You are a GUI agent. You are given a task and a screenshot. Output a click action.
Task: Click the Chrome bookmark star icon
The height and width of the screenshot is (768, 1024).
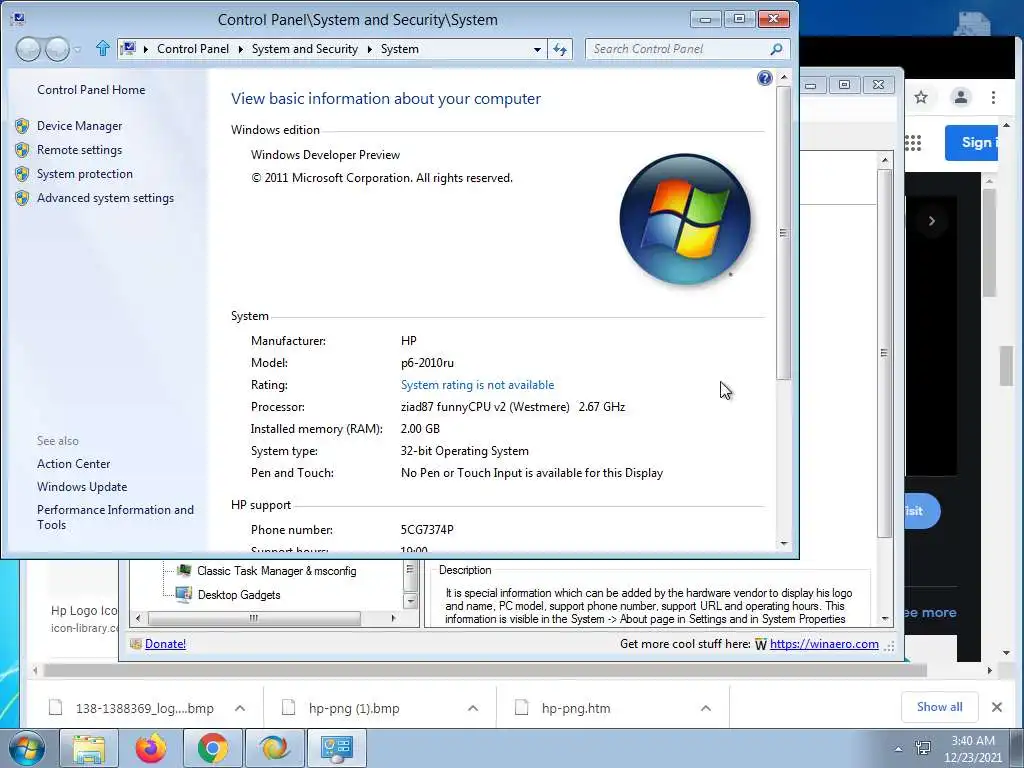(921, 97)
